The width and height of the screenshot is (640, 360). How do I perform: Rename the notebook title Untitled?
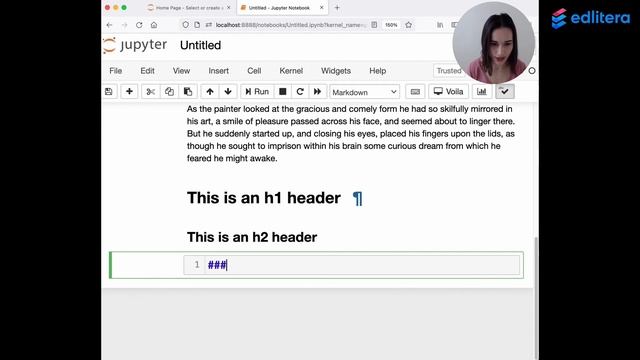(x=200, y=45)
